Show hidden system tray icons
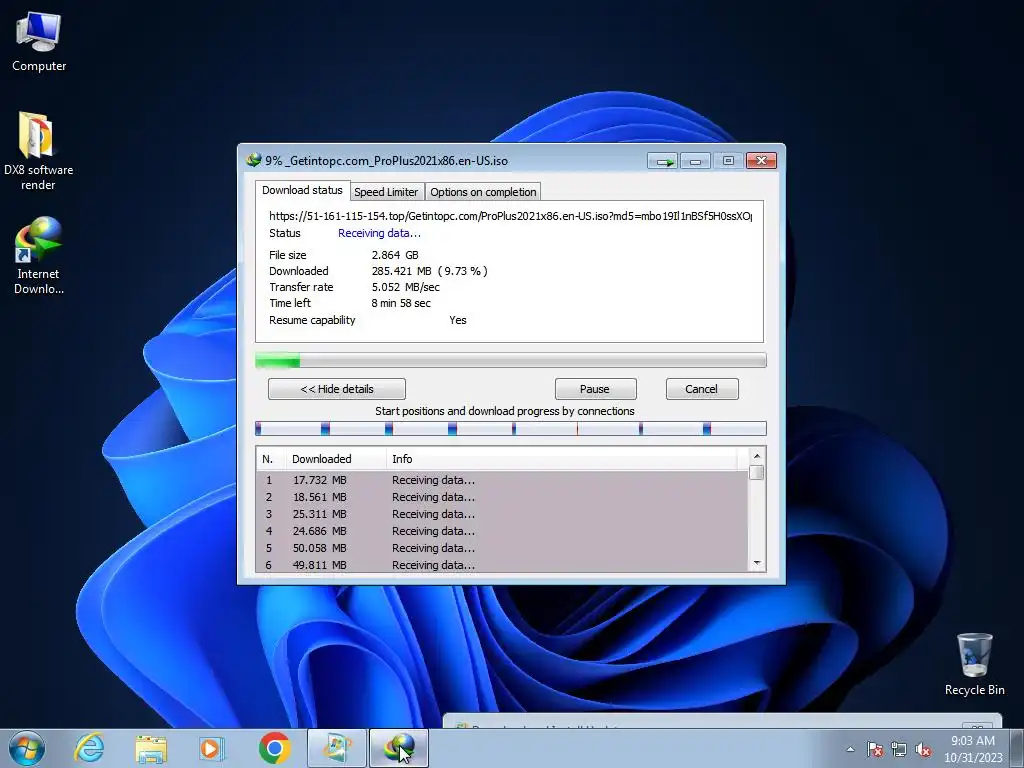1024x768 pixels. click(850, 749)
